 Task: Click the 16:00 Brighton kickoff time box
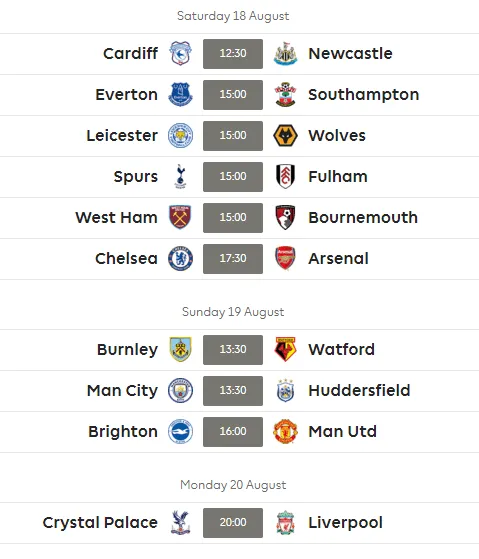point(233,432)
